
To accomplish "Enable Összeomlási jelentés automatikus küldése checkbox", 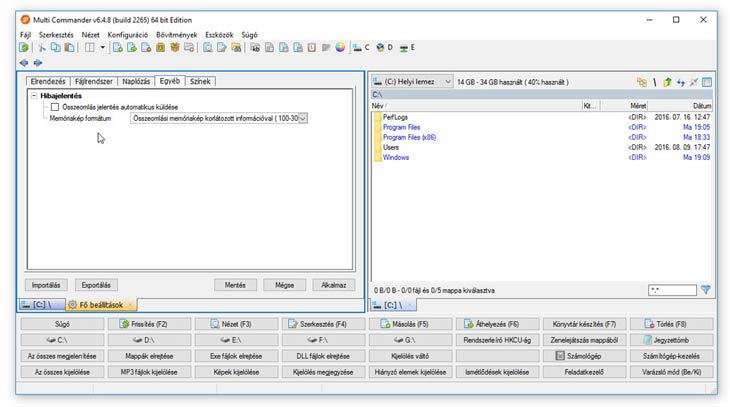I will pyautogui.click(x=55, y=106).
